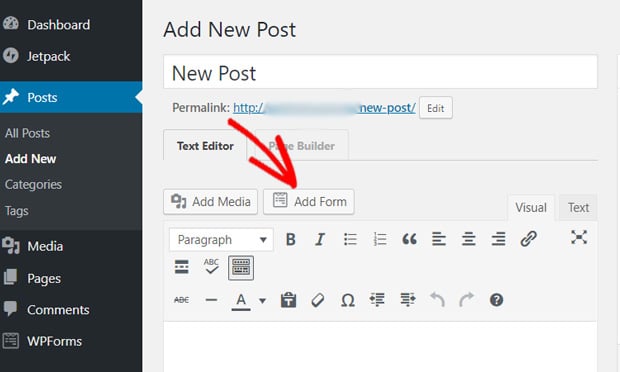Open Tags under Posts
620x372 pixels.
point(17,211)
